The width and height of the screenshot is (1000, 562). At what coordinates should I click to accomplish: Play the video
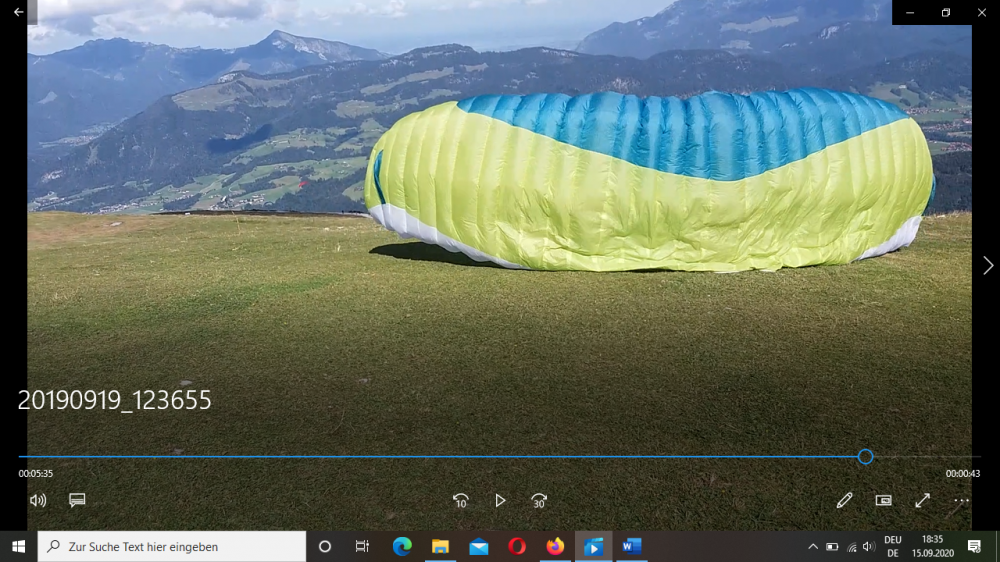(x=500, y=501)
